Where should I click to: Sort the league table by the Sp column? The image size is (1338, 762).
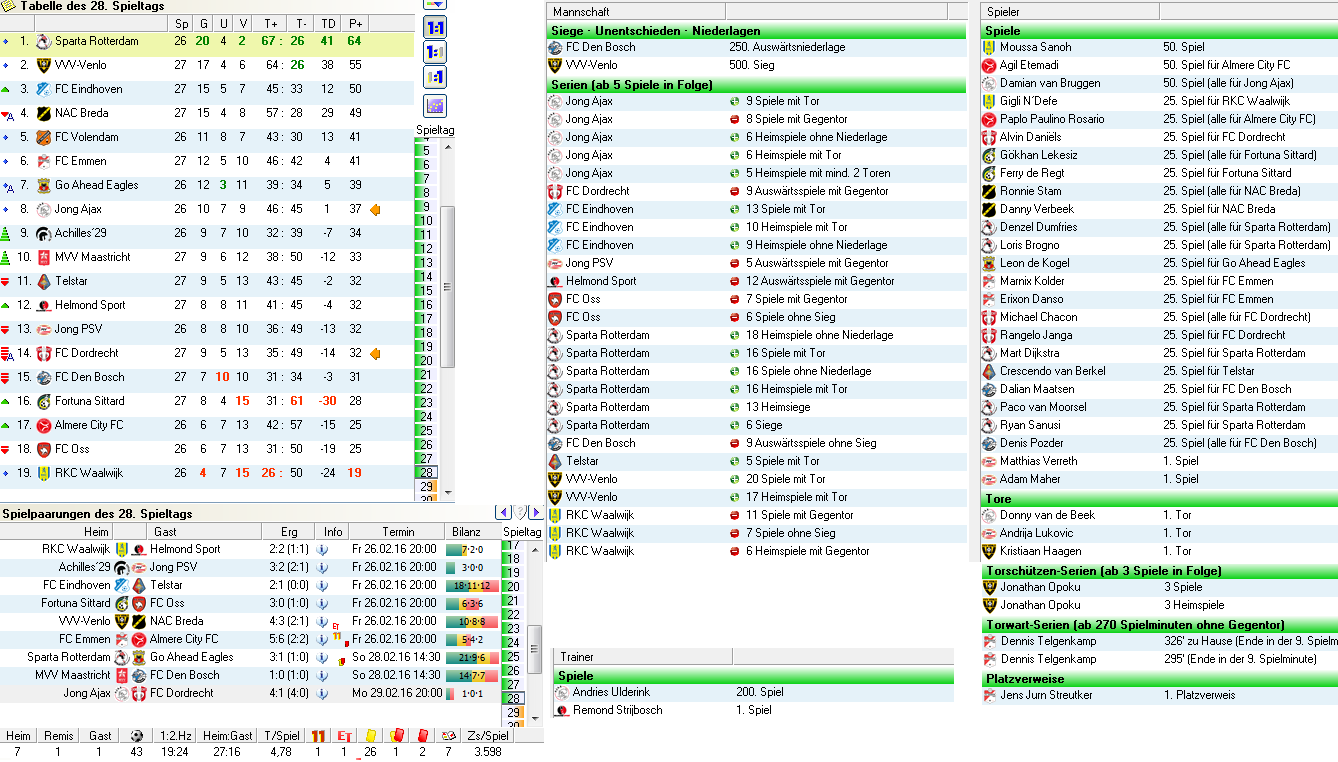(x=180, y=23)
